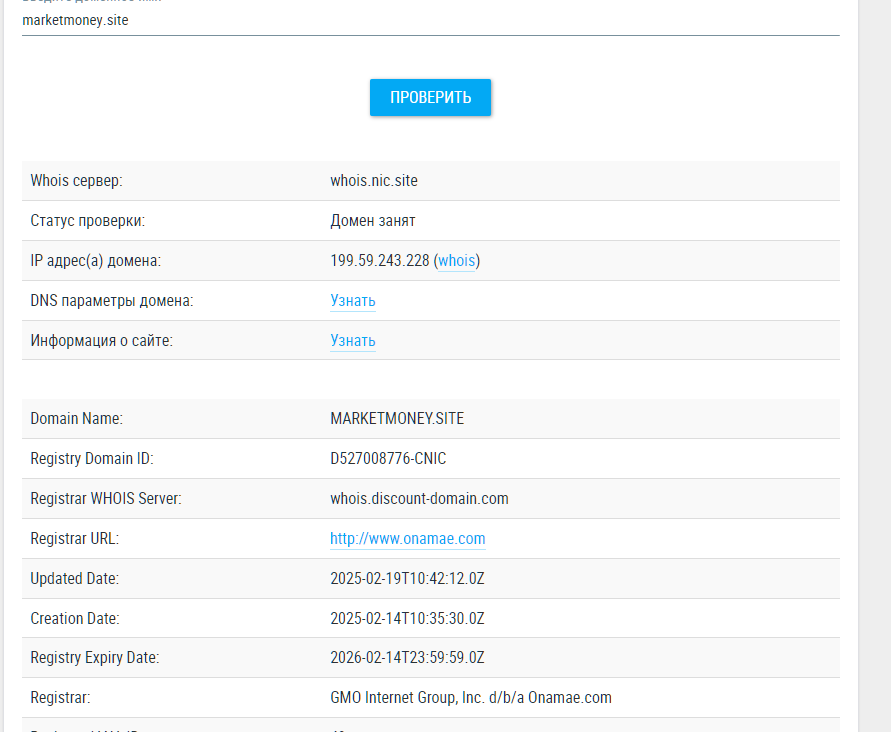Focus the domain input containing marketmoney.site
This screenshot has height=732, width=891.
tap(430, 20)
